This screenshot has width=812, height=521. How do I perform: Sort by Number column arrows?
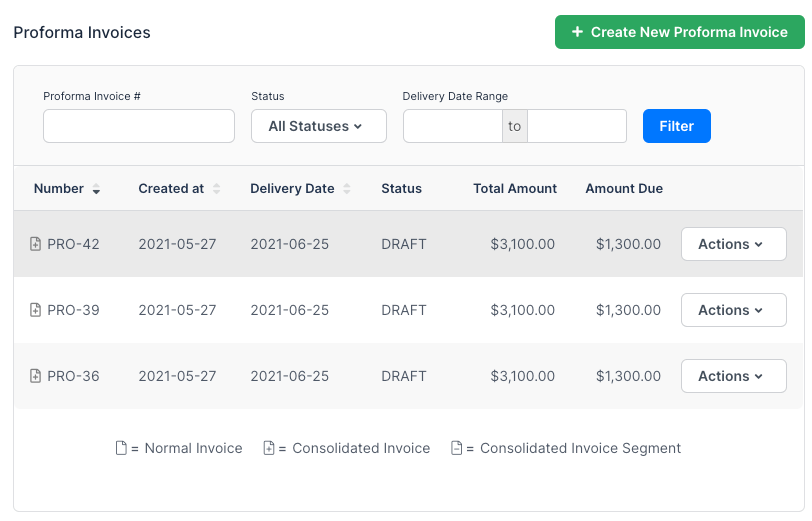click(96, 189)
